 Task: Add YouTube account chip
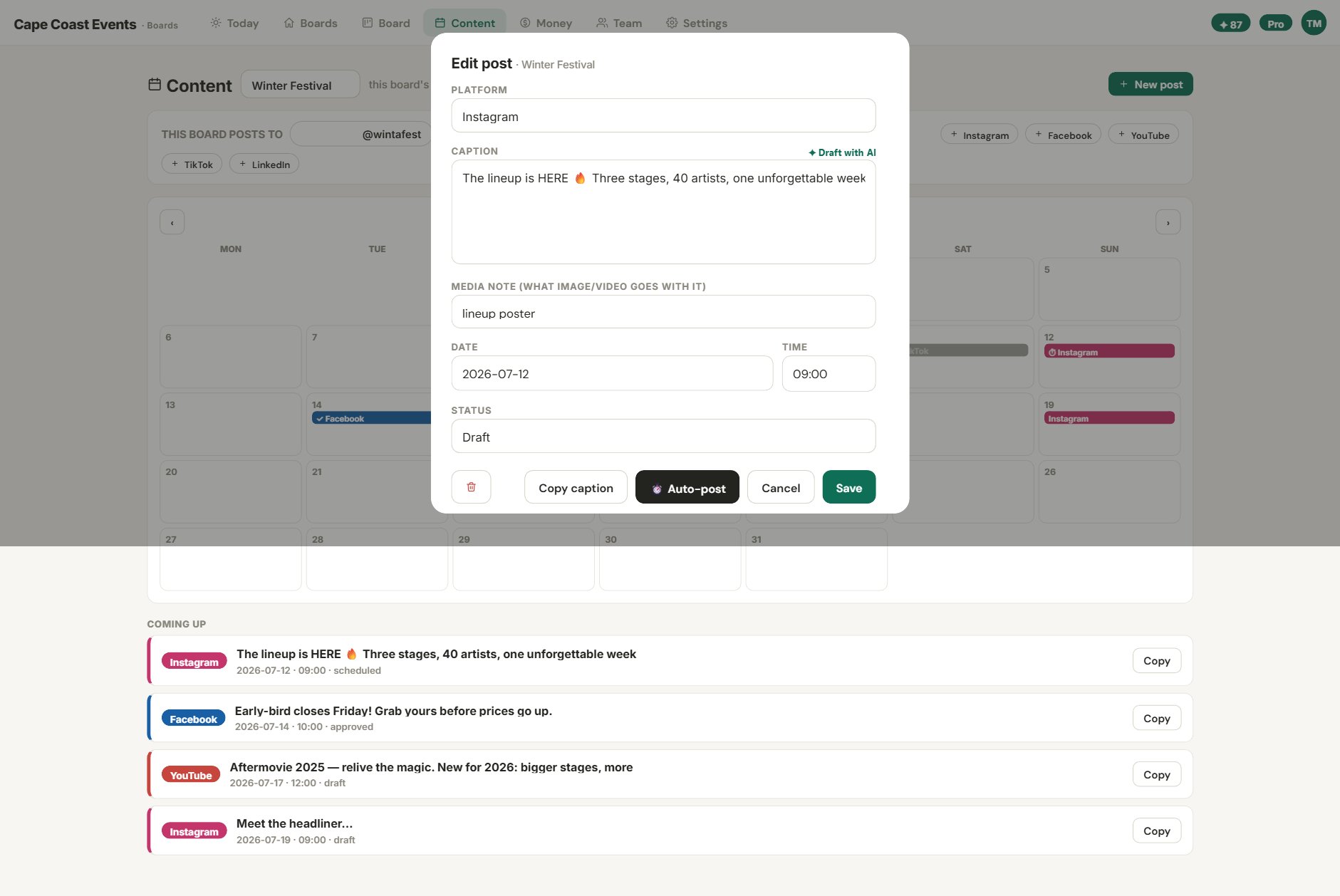1143,135
